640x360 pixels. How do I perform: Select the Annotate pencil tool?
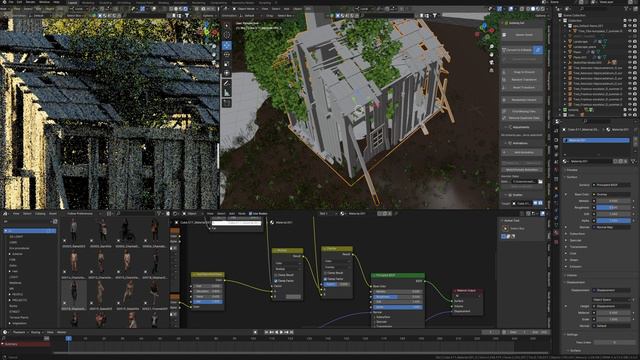pyautogui.click(x=227, y=84)
